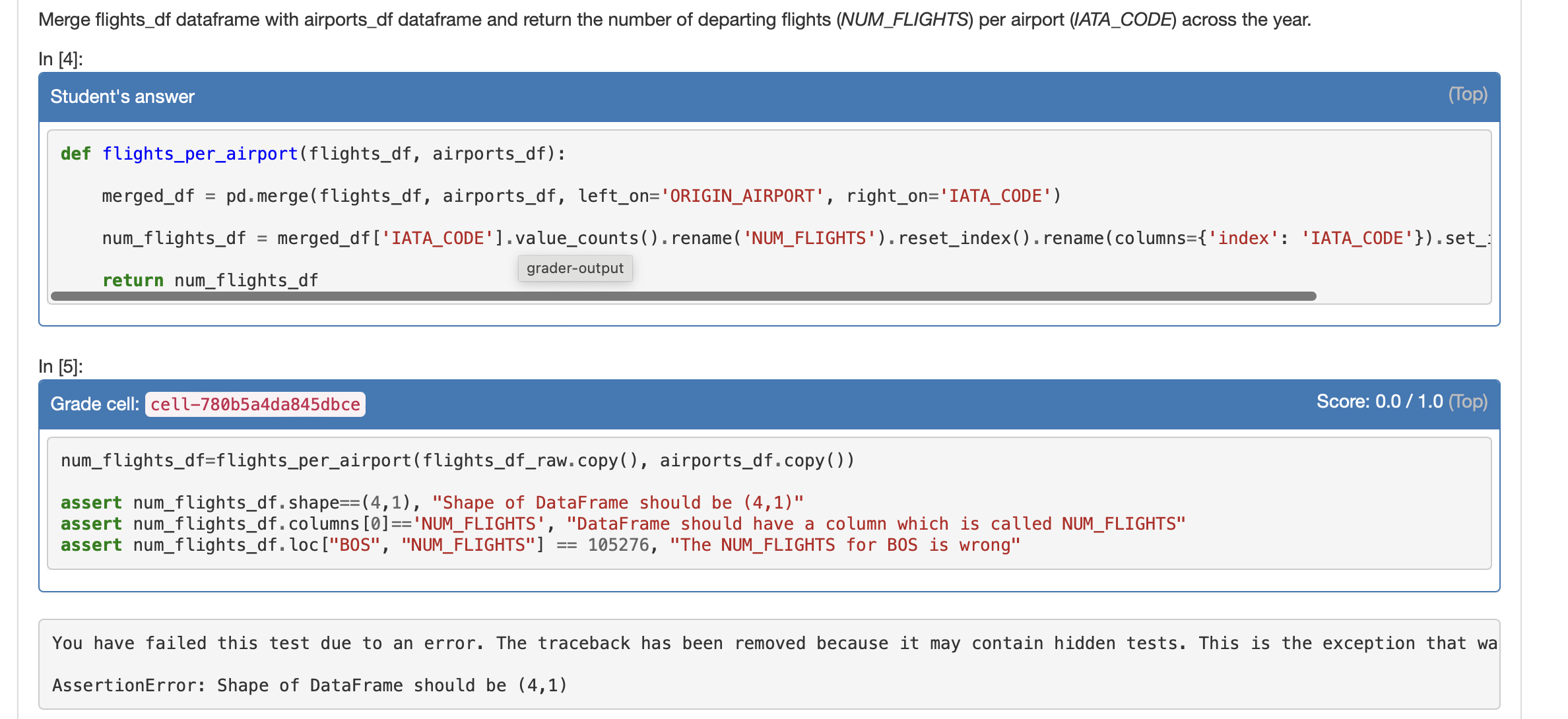Select the flights_per_airport function name
This screenshot has height=719, width=1568.
[x=199, y=153]
